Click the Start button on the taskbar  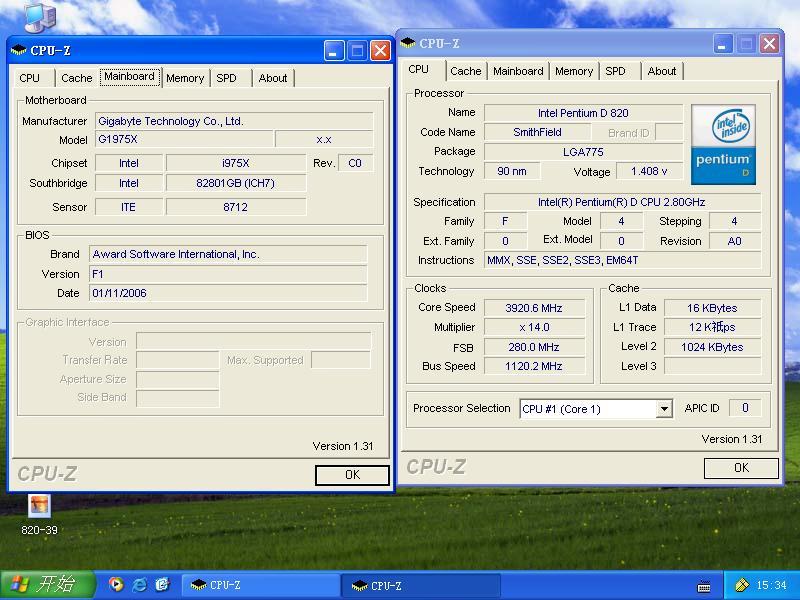[48, 585]
